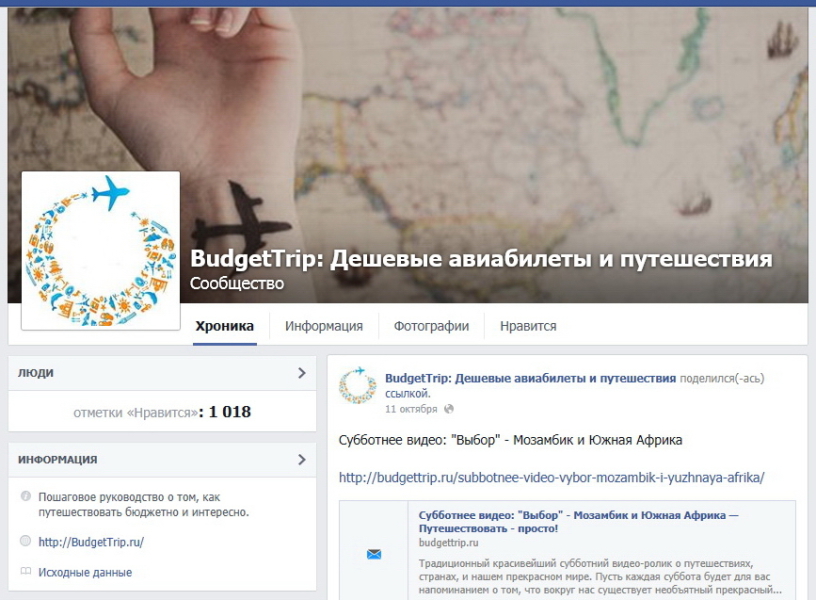Click the envelope icon in link preview
The image size is (816, 600).
click(x=374, y=554)
